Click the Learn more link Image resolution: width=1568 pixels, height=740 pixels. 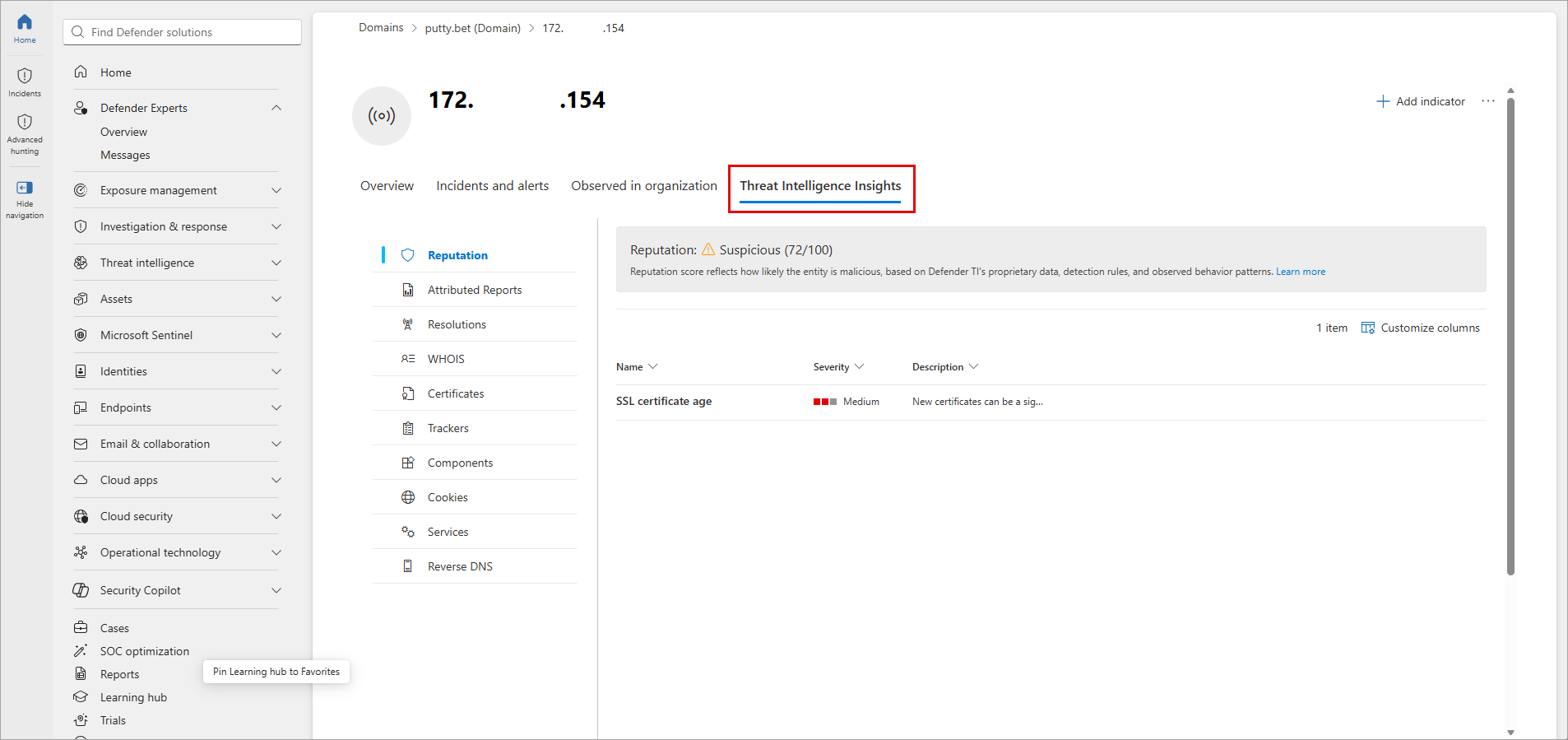1301,272
